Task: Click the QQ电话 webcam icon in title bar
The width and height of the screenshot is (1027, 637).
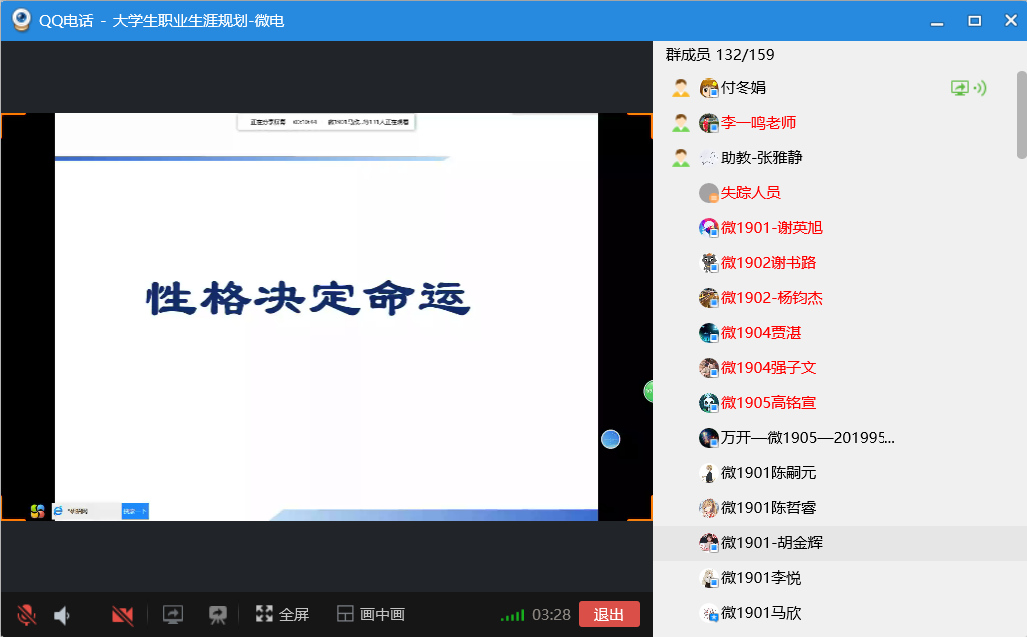Action: pos(19,20)
